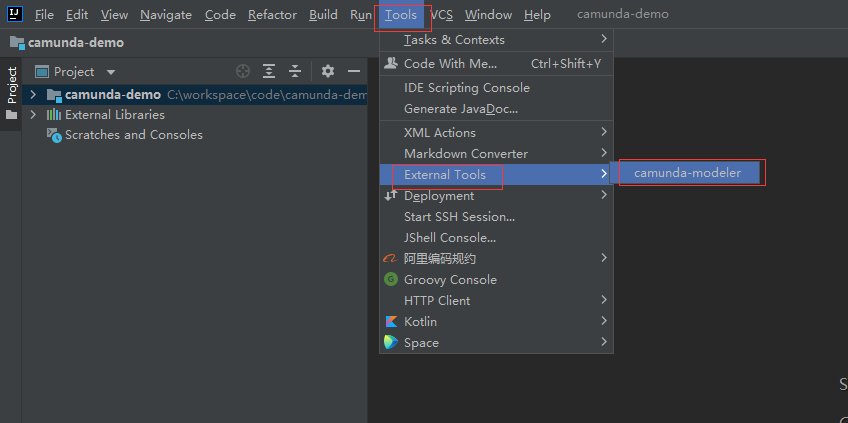The width and height of the screenshot is (848, 423).
Task: Open the Help menu
Action: 537,15
